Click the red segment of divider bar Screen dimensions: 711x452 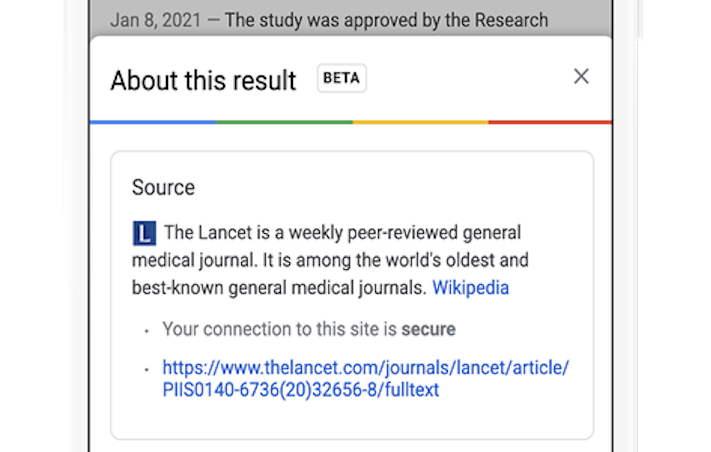550,122
